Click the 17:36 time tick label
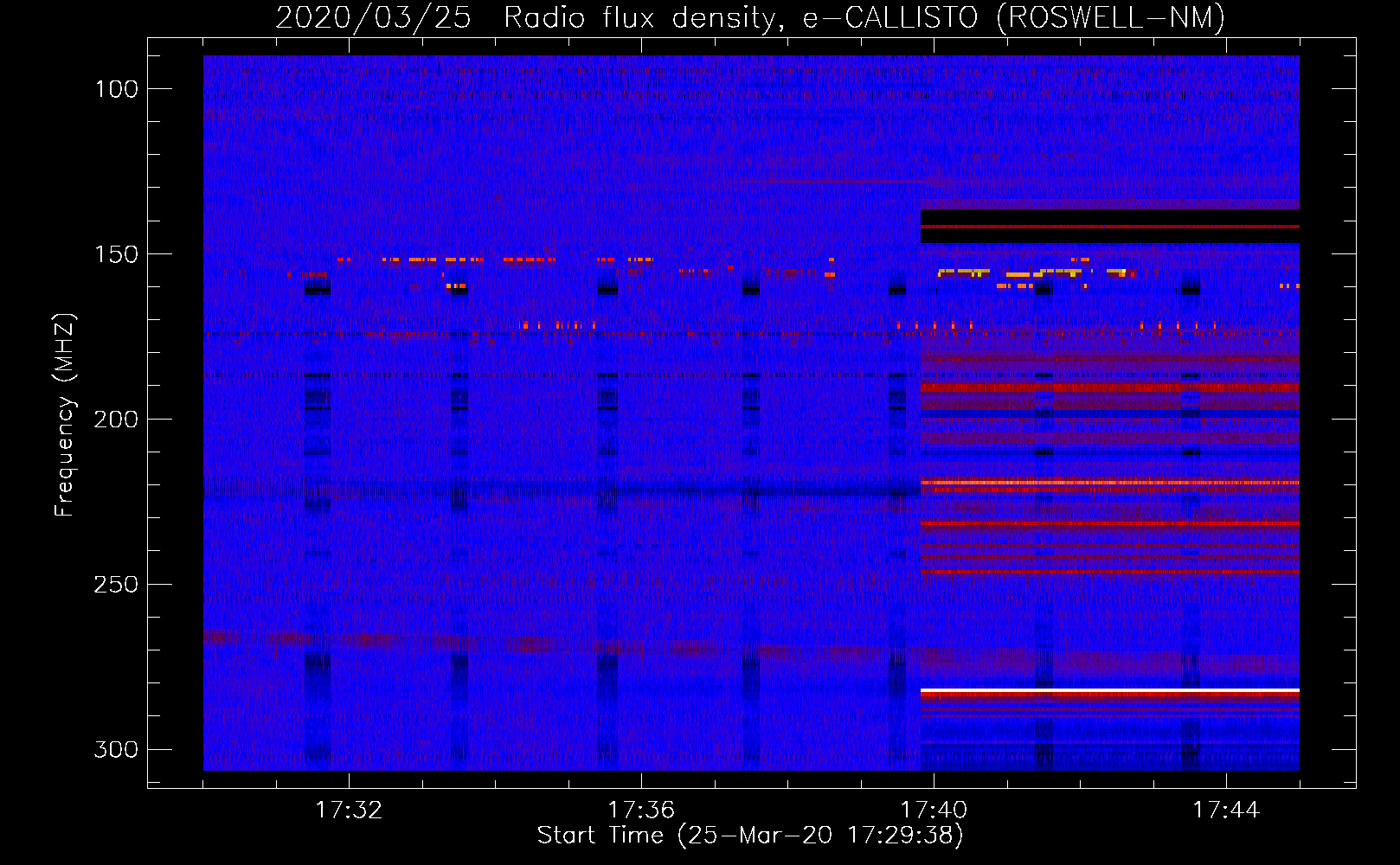1400x865 pixels. 641,811
